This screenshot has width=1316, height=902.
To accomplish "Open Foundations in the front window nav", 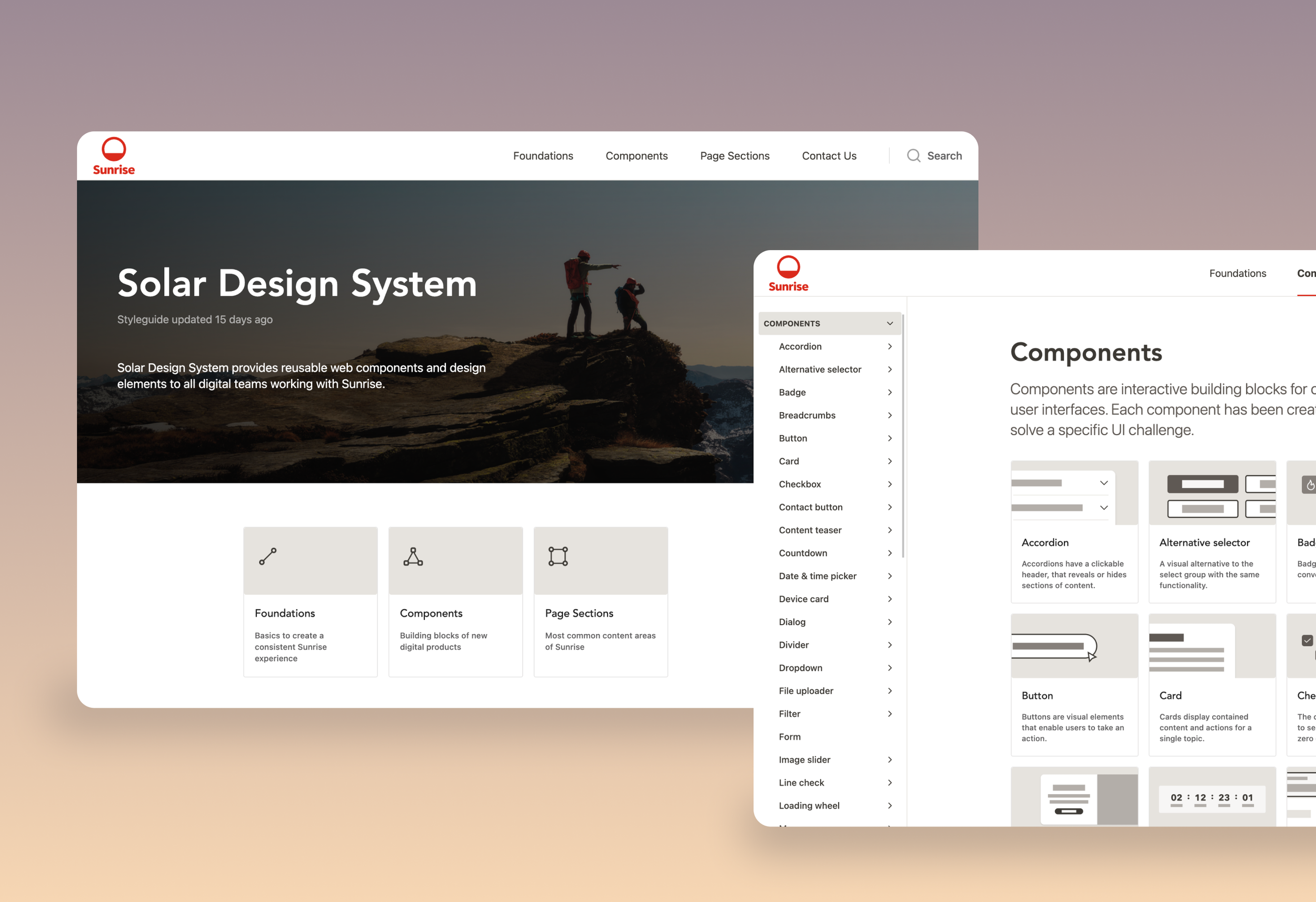I will pos(1237,274).
